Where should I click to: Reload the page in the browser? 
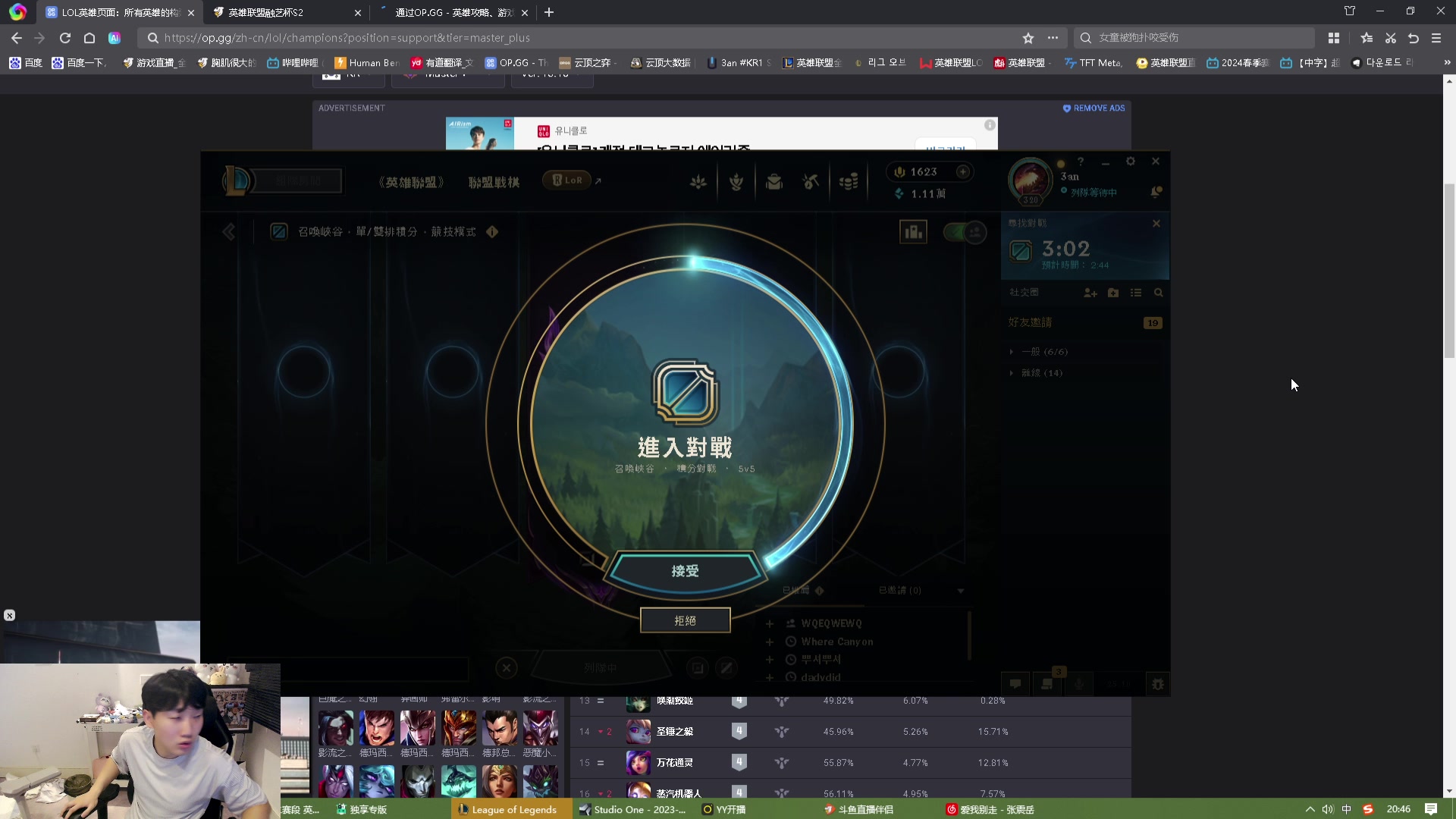click(65, 38)
